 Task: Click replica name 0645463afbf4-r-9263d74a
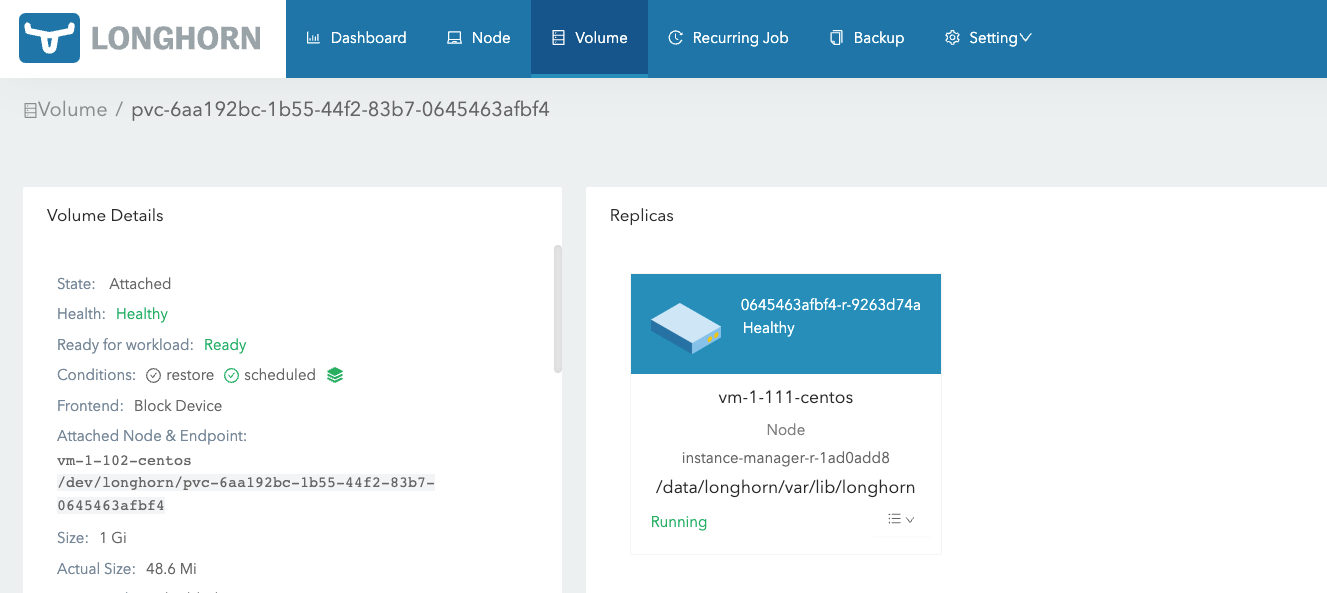(830, 305)
